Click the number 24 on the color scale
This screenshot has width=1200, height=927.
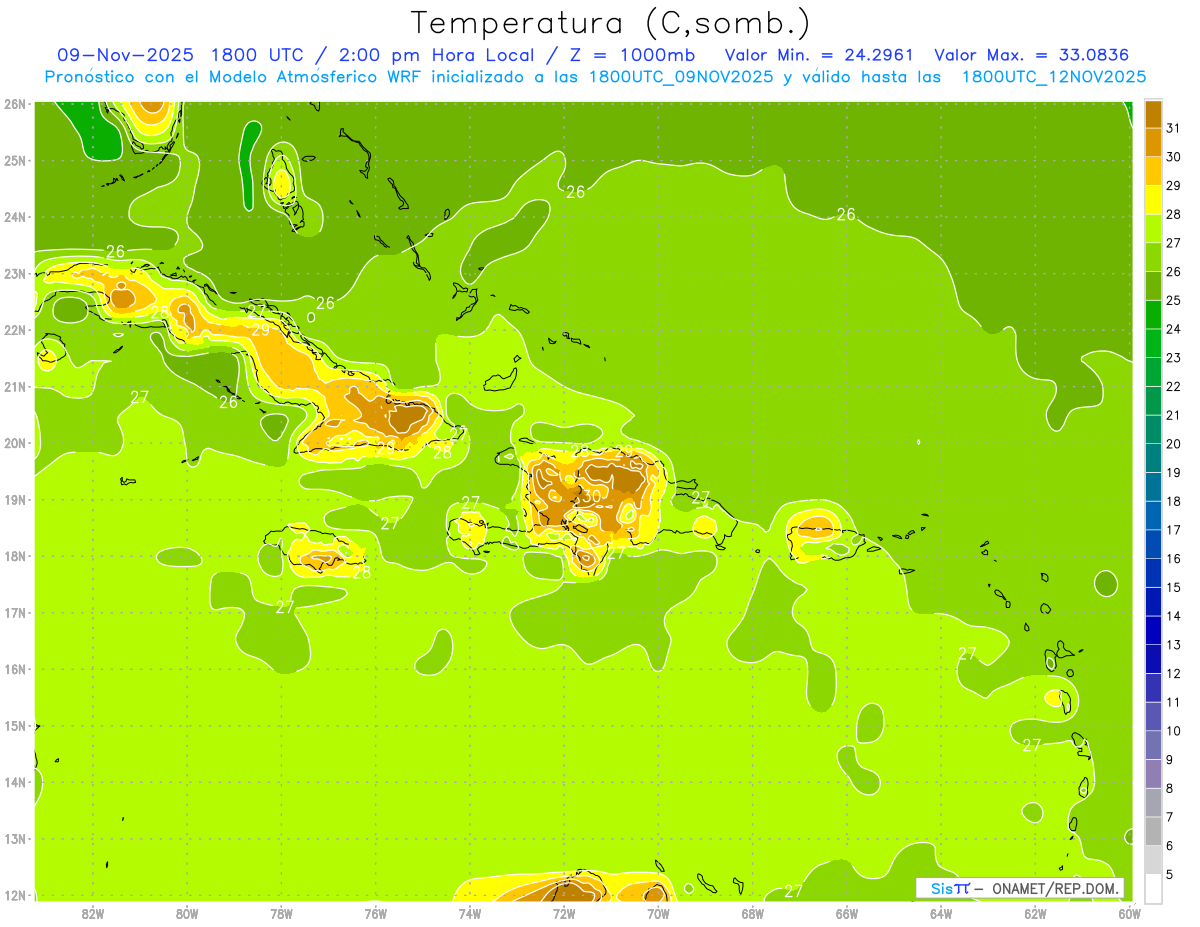[1173, 329]
